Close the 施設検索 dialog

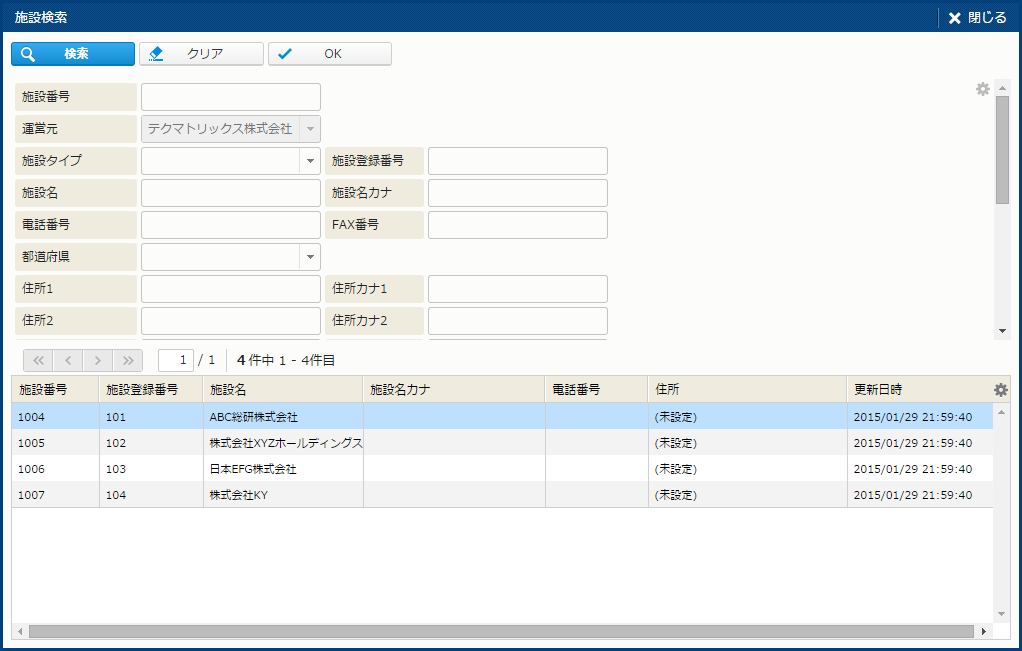(x=977, y=18)
